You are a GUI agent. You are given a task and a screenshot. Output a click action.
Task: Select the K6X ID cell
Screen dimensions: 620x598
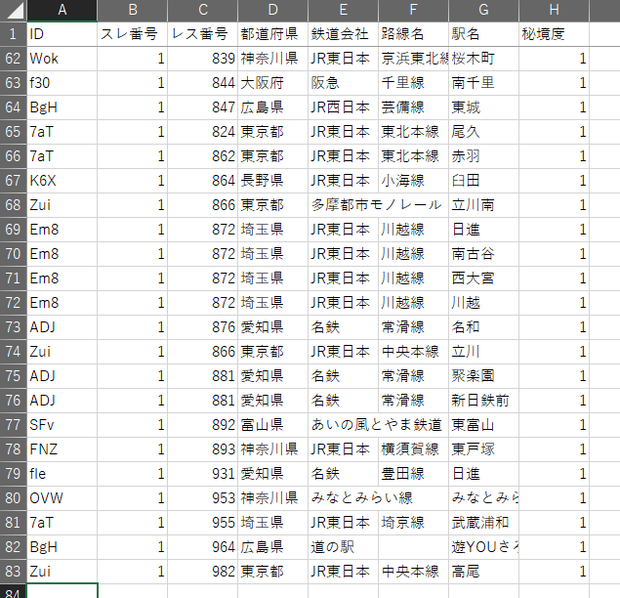click(62, 181)
